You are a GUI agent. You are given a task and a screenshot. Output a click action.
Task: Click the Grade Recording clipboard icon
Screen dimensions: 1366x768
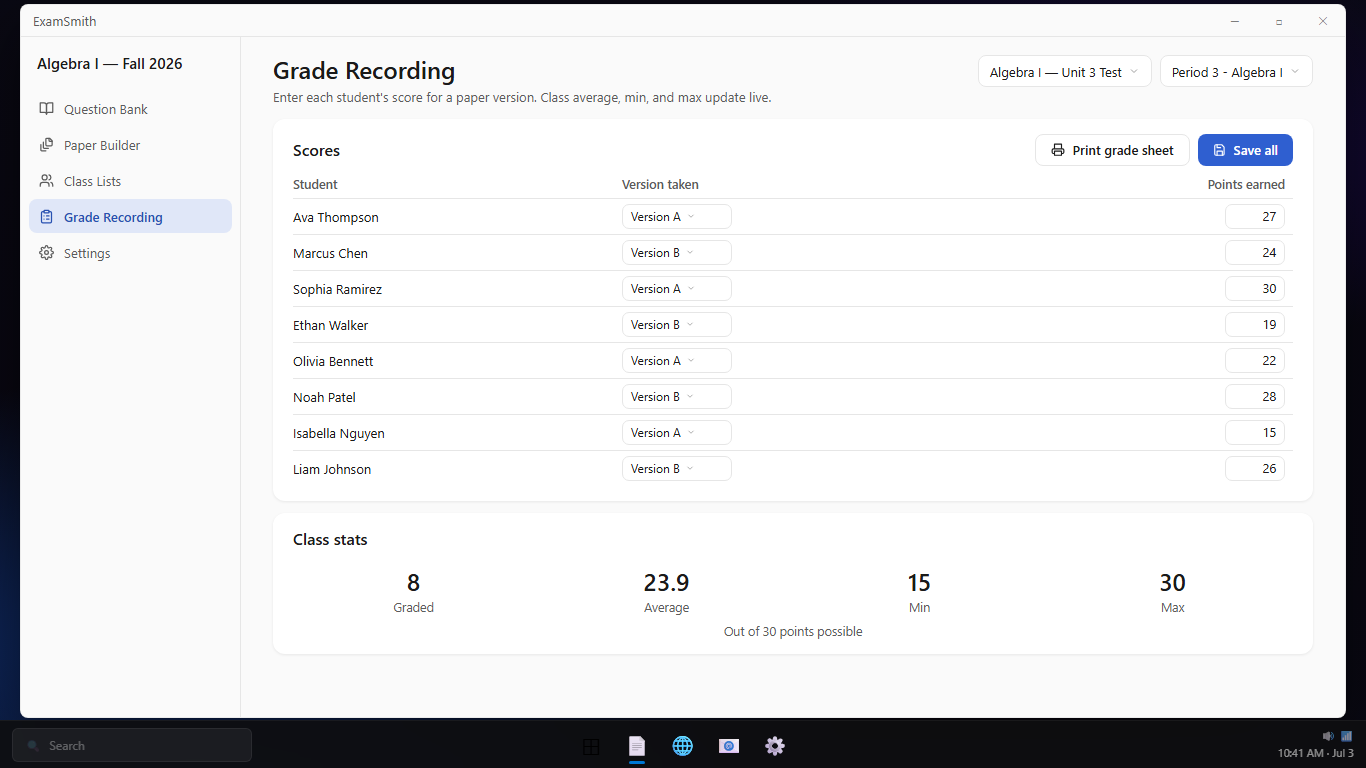point(46,217)
